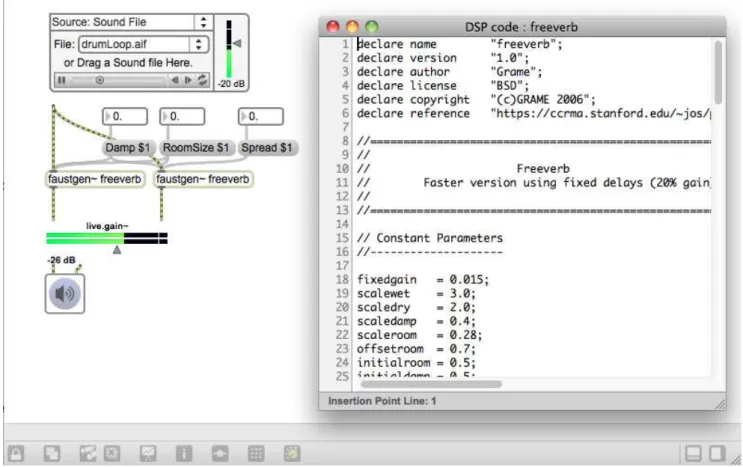Close the DSP code window with the red button

tap(333, 27)
